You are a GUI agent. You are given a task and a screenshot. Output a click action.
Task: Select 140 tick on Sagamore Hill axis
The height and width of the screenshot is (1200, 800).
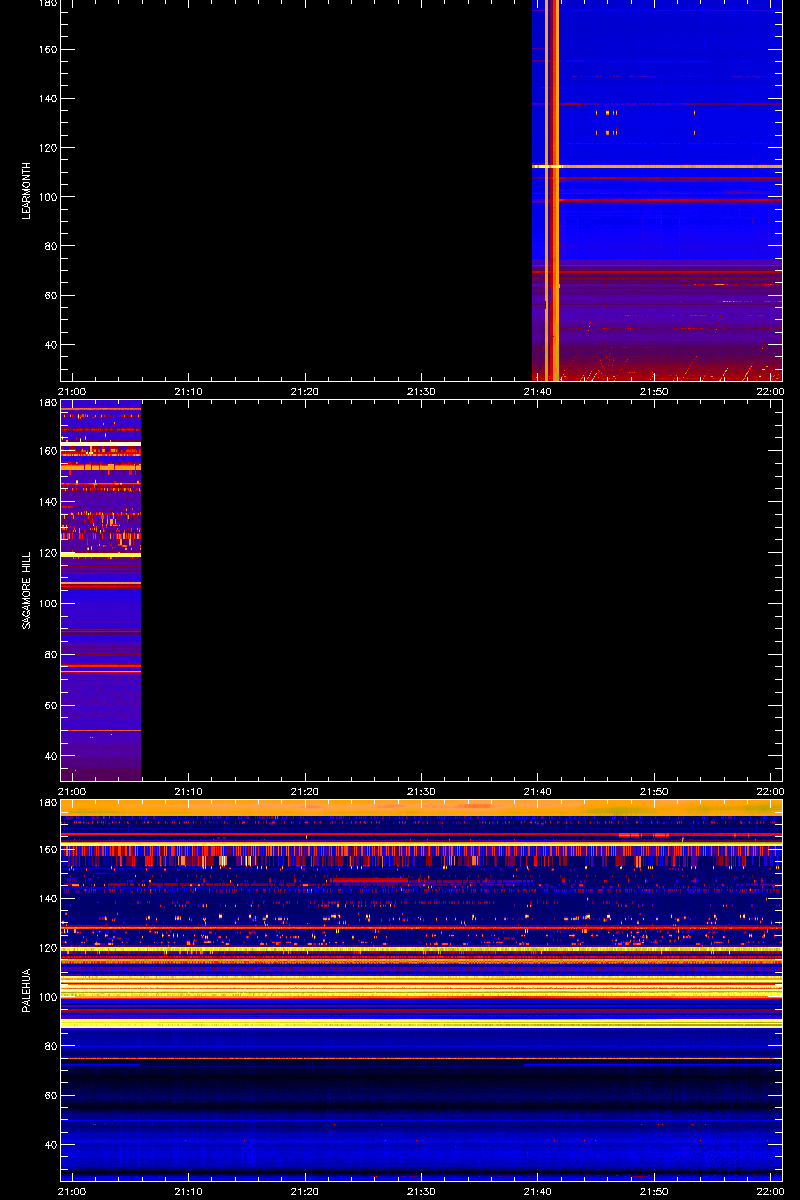coord(48,502)
